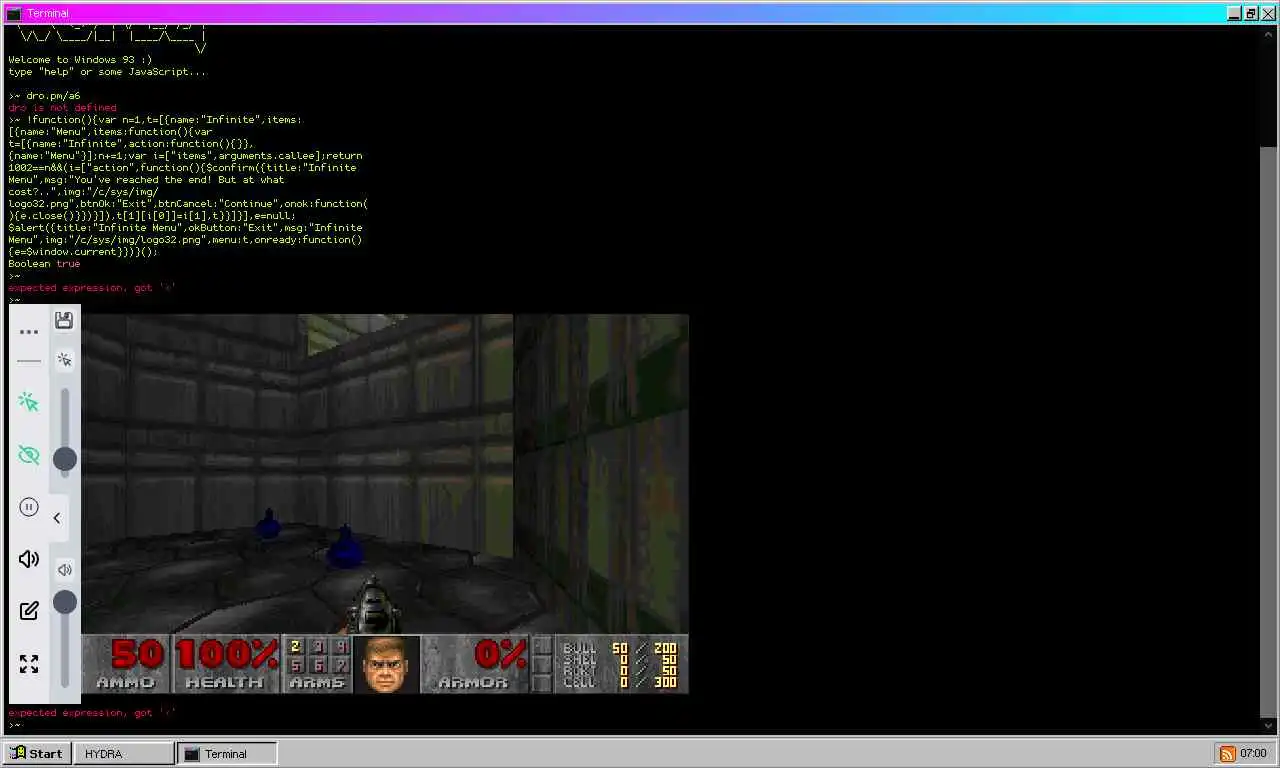Click the 'Boolean true' output line
Image resolution: width=1280 pixels, height=768 pixels.
[x=44, y=264]
